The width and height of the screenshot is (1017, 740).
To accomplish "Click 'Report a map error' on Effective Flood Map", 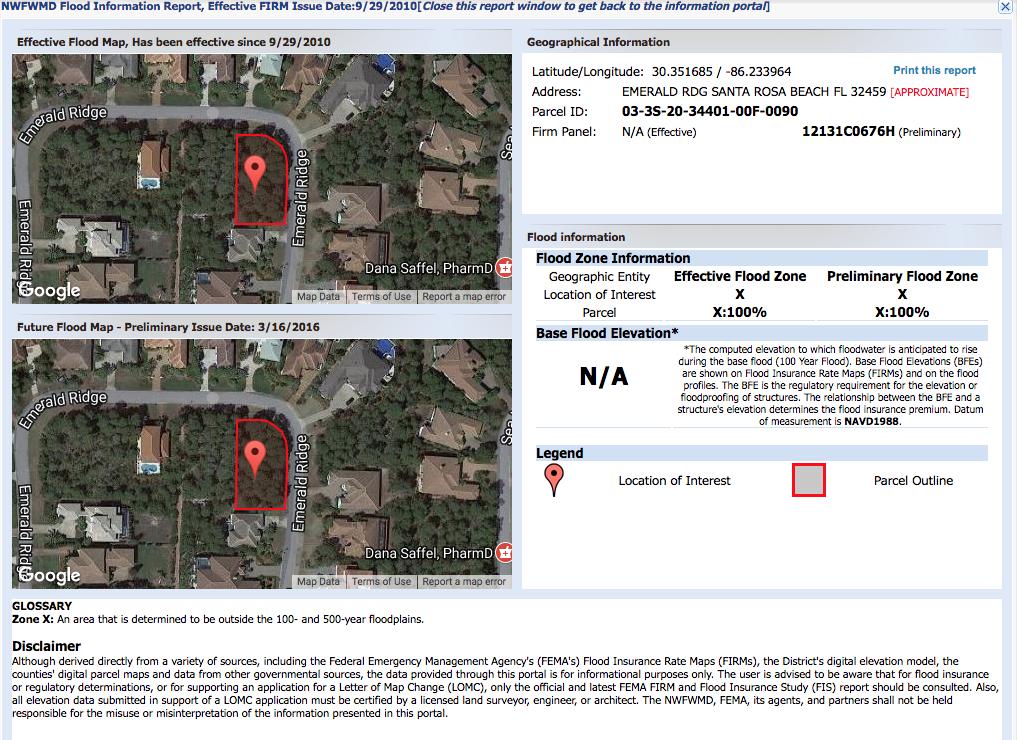I will click(x=464, y=296).
